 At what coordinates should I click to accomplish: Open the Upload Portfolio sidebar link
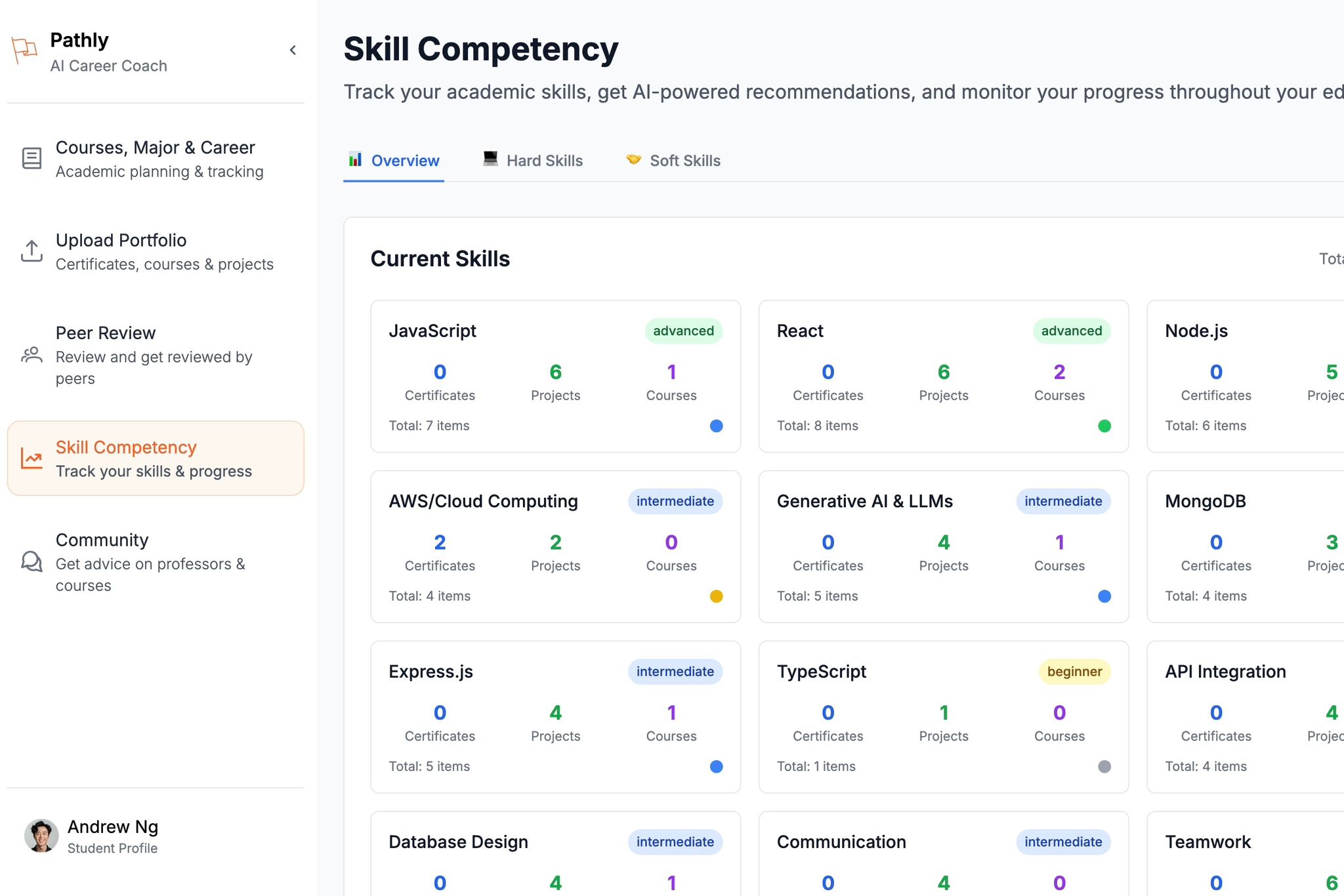[x=121, y=241]
